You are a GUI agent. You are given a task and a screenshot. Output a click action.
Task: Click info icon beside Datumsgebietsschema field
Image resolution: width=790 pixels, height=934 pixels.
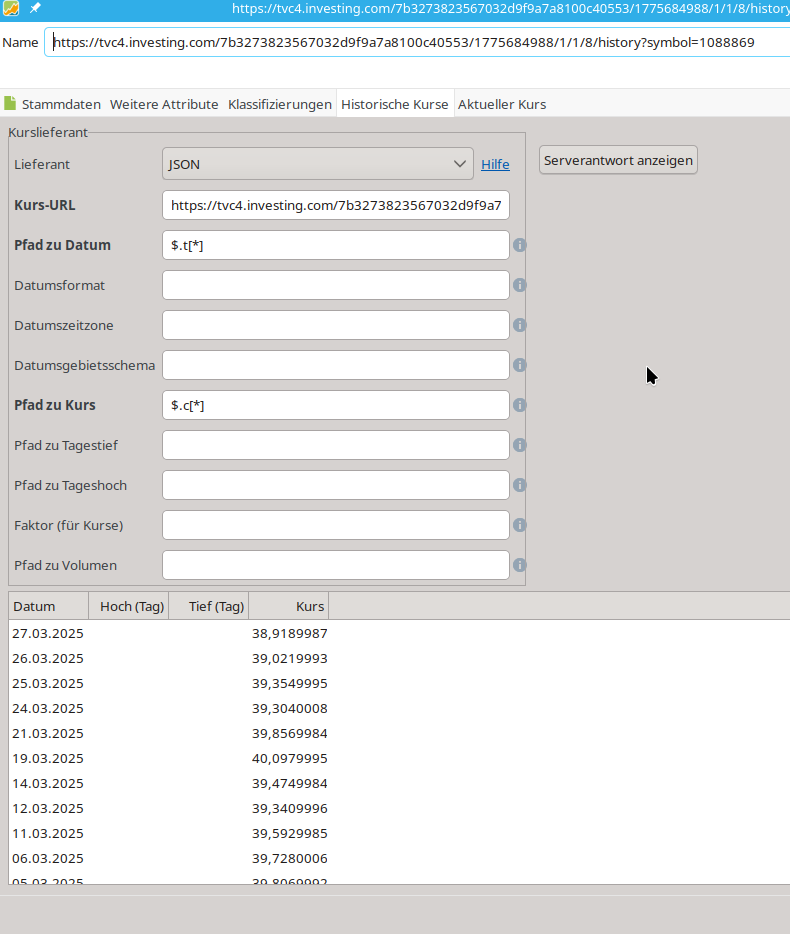click(520, 365)
